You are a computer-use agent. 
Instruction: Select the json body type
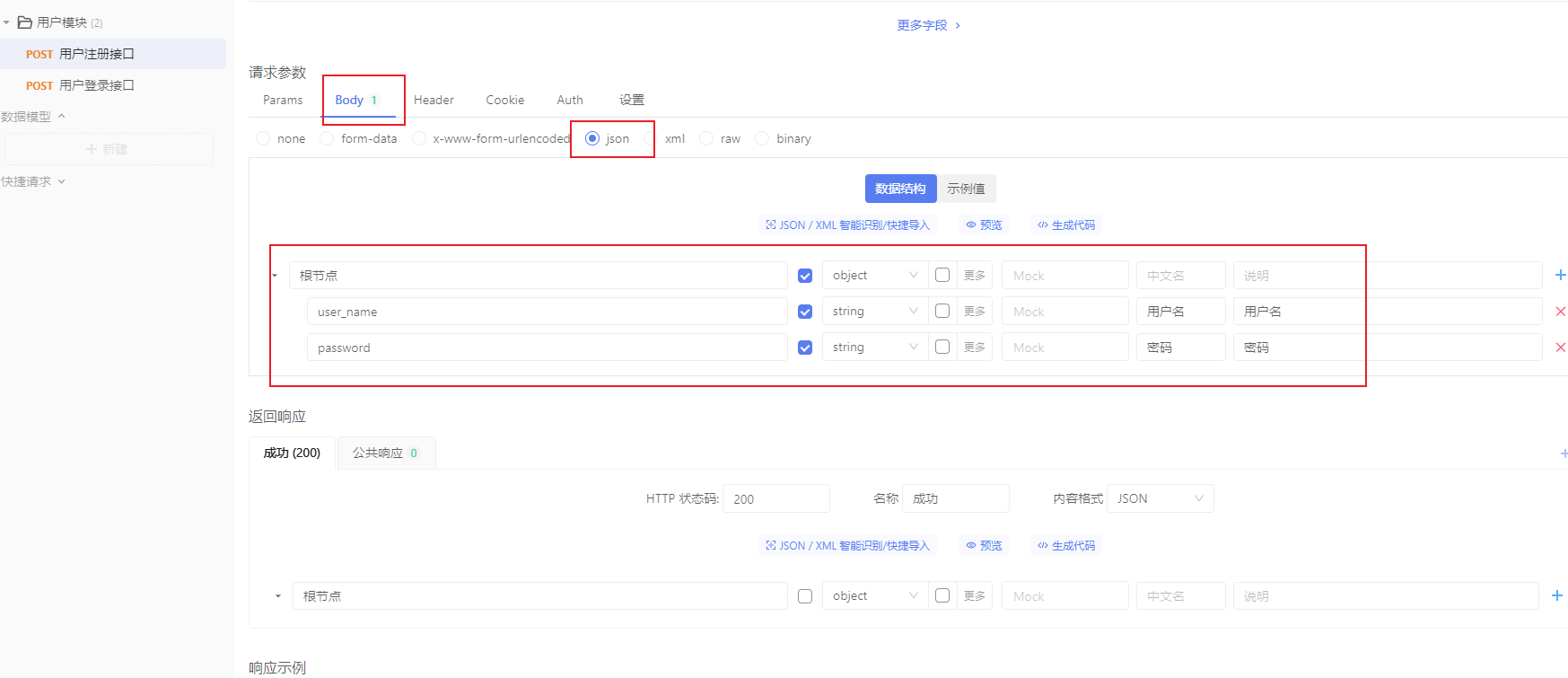pos(592,138)
